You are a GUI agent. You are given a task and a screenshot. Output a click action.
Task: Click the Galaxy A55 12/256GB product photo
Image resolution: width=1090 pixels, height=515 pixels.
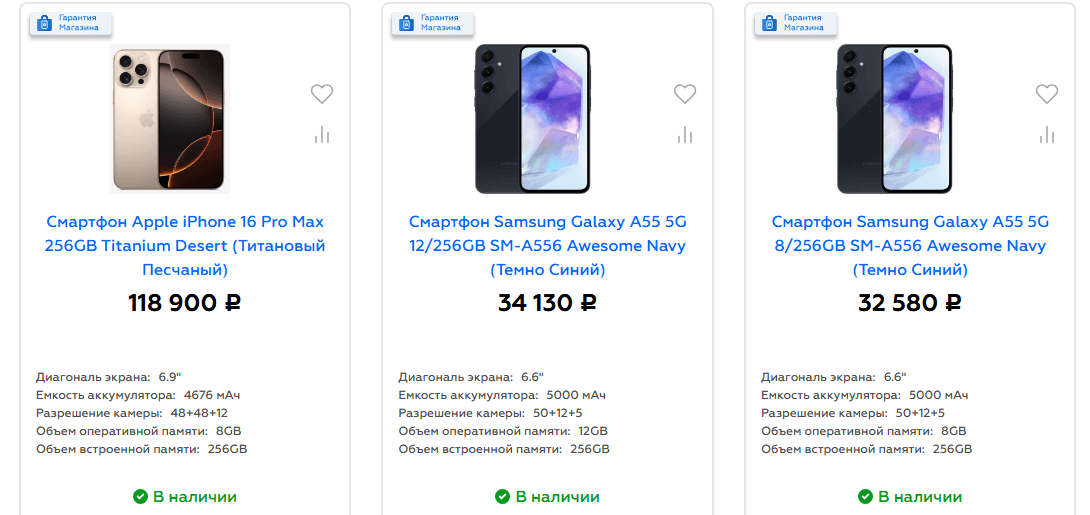pos(532,118)
